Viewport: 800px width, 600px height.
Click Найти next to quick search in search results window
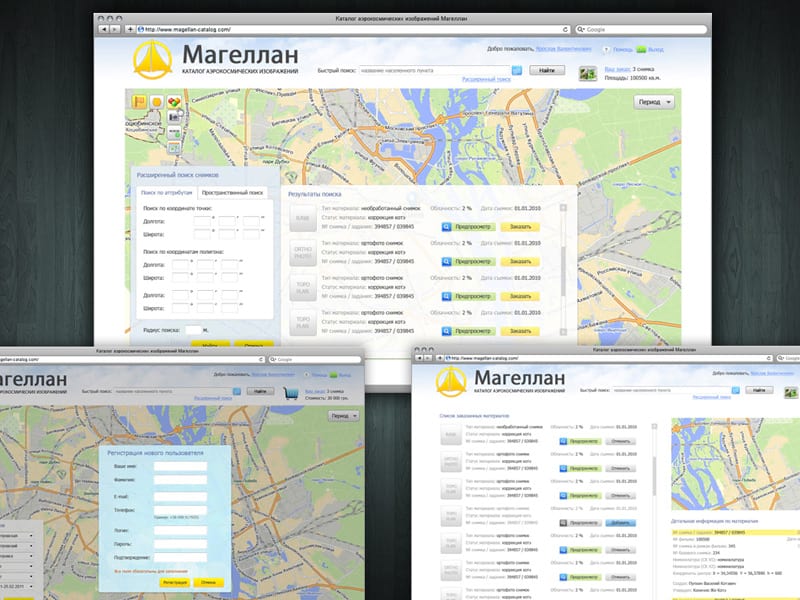click(547, 70)
